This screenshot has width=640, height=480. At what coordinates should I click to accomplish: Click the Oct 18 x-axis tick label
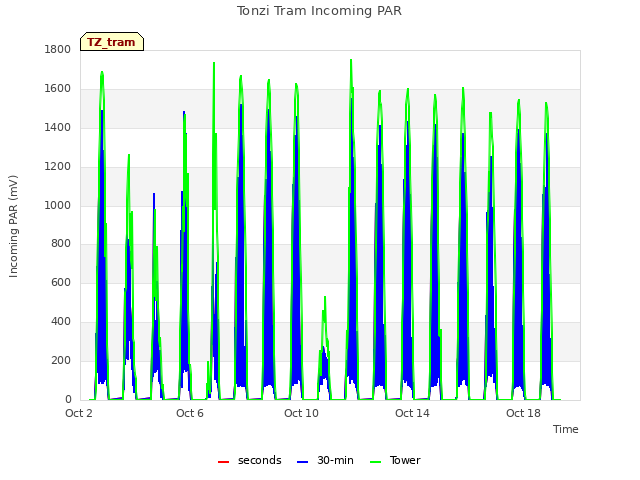tap(523, 413)
